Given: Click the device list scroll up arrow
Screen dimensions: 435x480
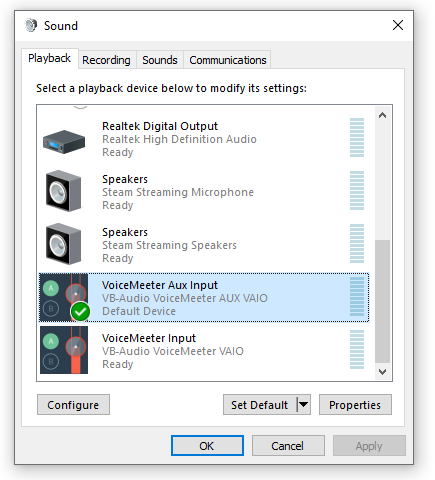Looking at the screenshot, I should (382, 115).
